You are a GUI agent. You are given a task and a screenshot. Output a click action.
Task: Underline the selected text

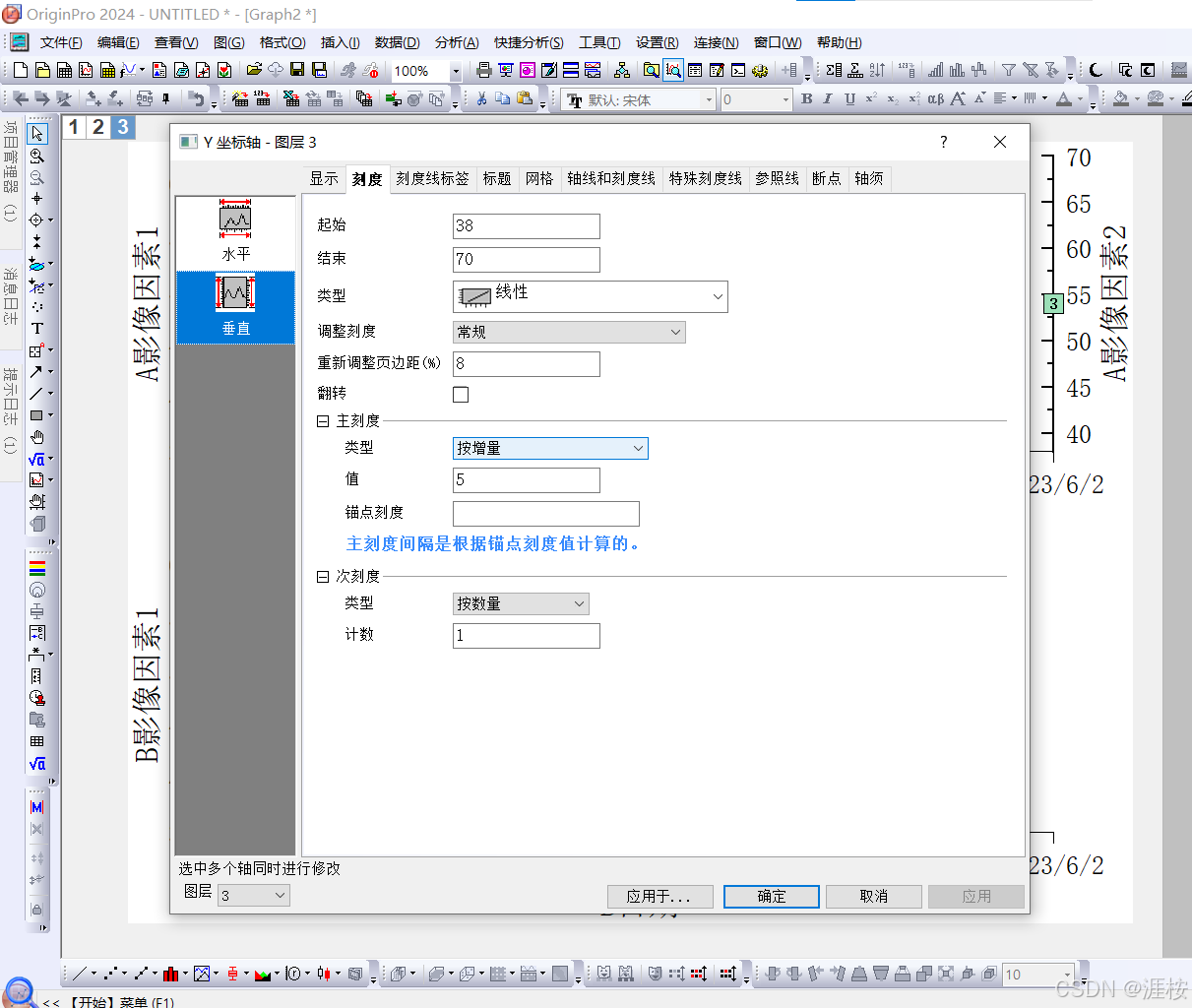849,98
